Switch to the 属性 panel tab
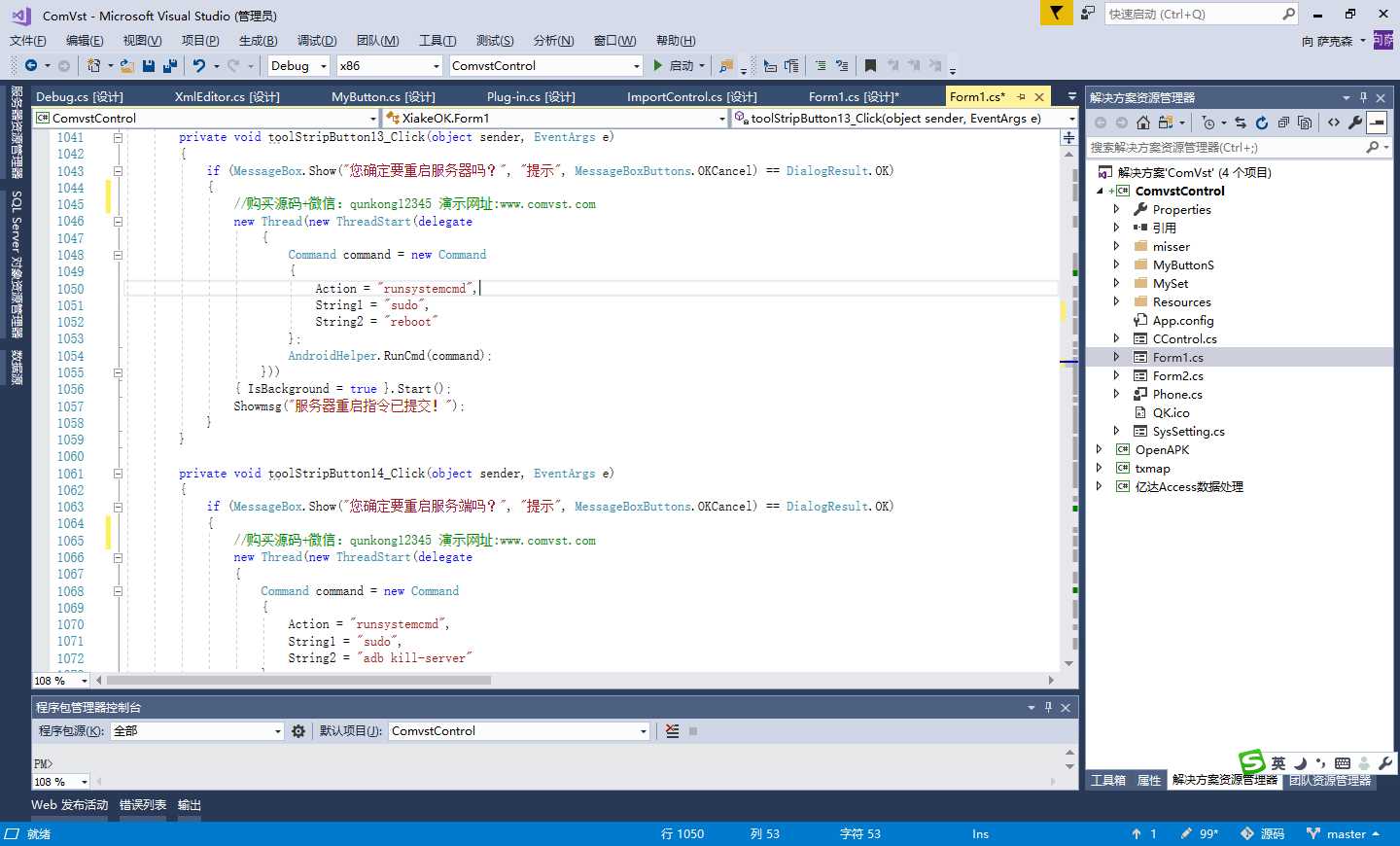This screenshot has height=846, width=1400. click(x=1149, y=780)
